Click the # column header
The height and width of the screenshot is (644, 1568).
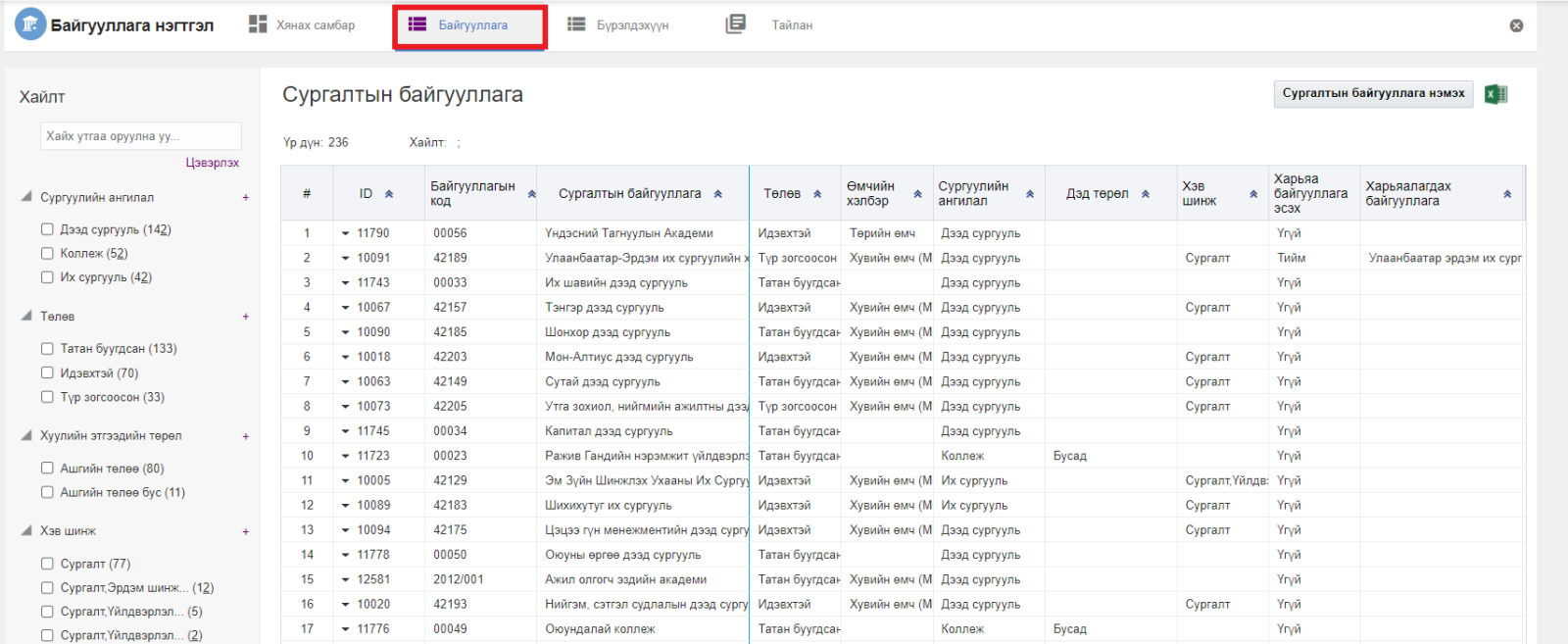307,194
